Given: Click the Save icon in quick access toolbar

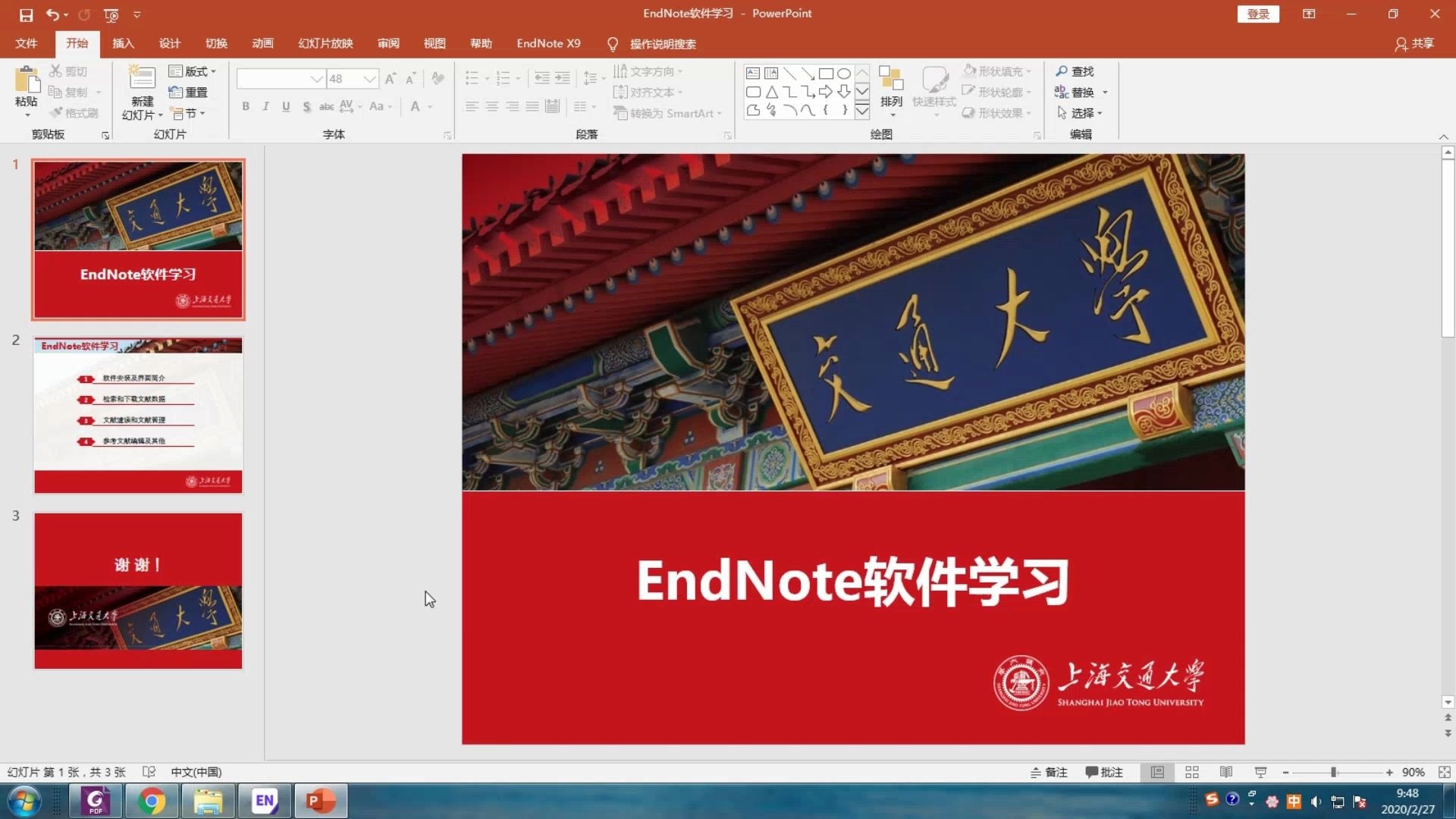Looking at the screenshot, I should coord(26,14).
